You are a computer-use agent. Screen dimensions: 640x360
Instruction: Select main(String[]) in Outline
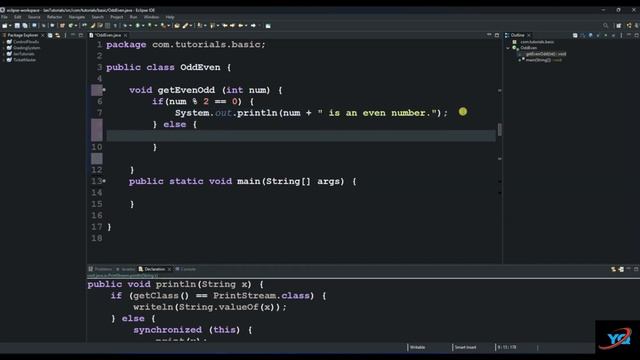(x=544, y=60)
